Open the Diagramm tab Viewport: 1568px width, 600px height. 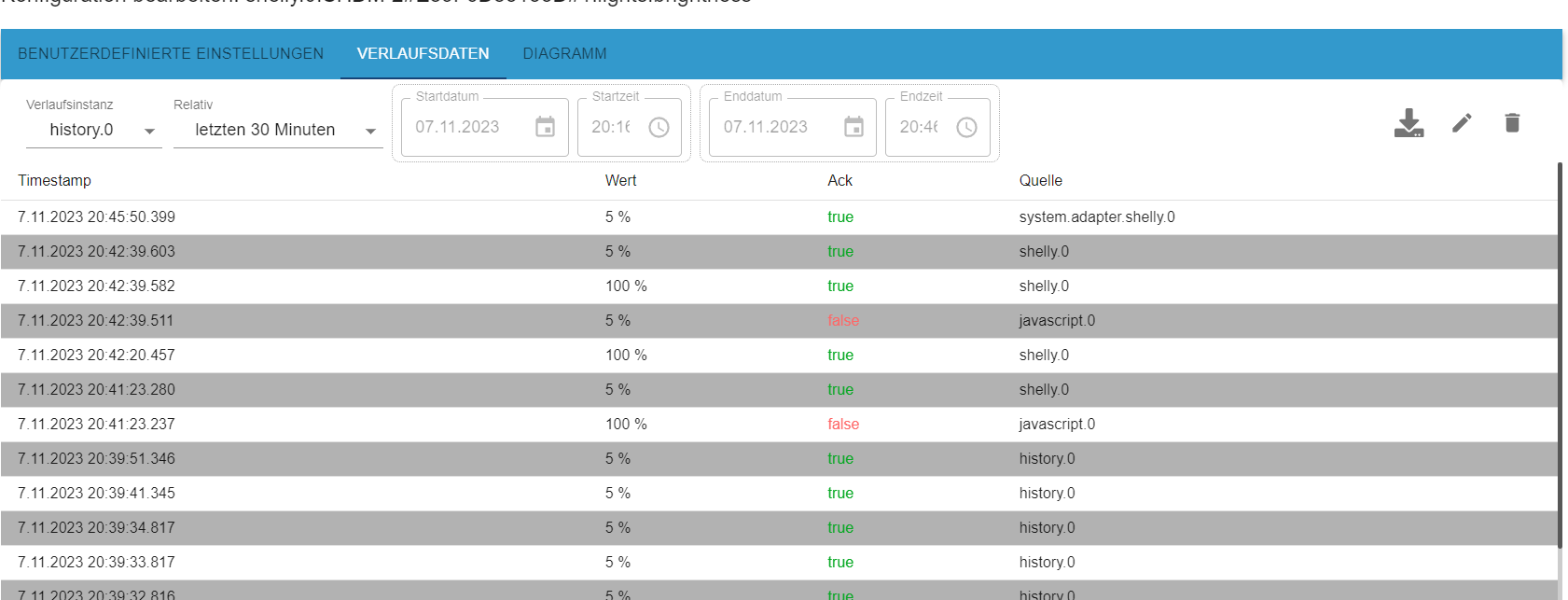pos(564,54)
